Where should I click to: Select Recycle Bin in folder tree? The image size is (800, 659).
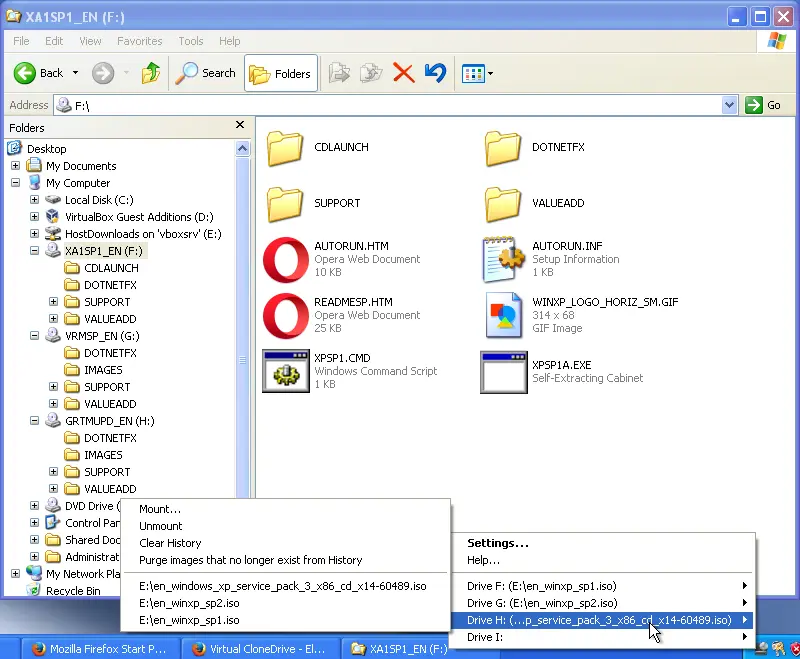(73, 591)
